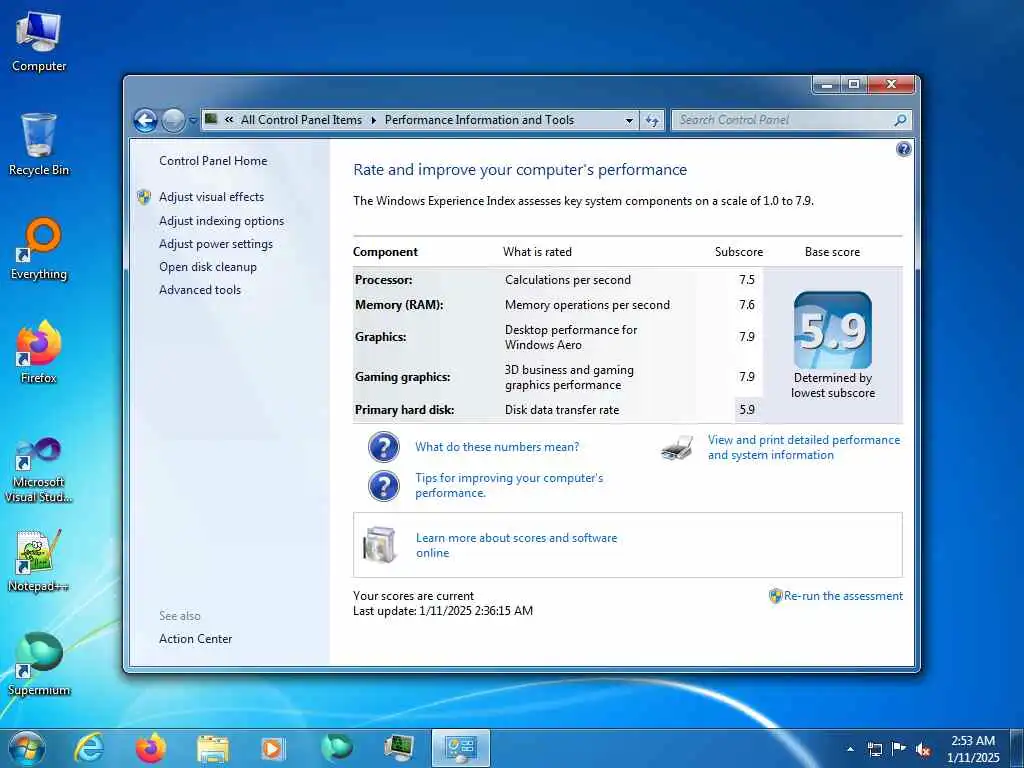This screenshot has width=1024, height=768.
Task: Open Supermium from the taskbar
Action: pos(337,748)
